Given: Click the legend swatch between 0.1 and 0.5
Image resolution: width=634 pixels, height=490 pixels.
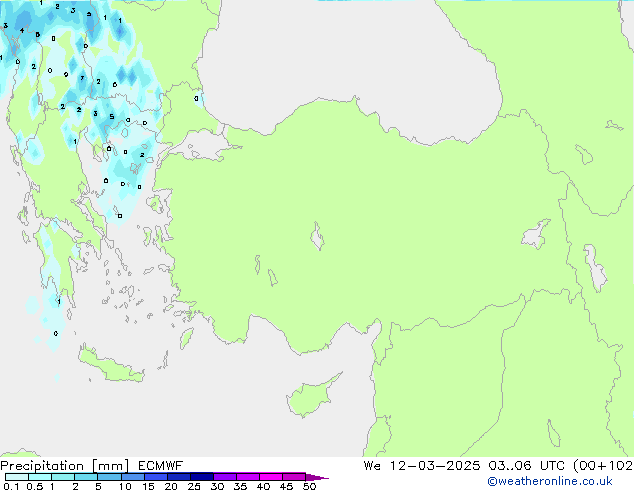Looking at the screenshot, I should point(17,477).
